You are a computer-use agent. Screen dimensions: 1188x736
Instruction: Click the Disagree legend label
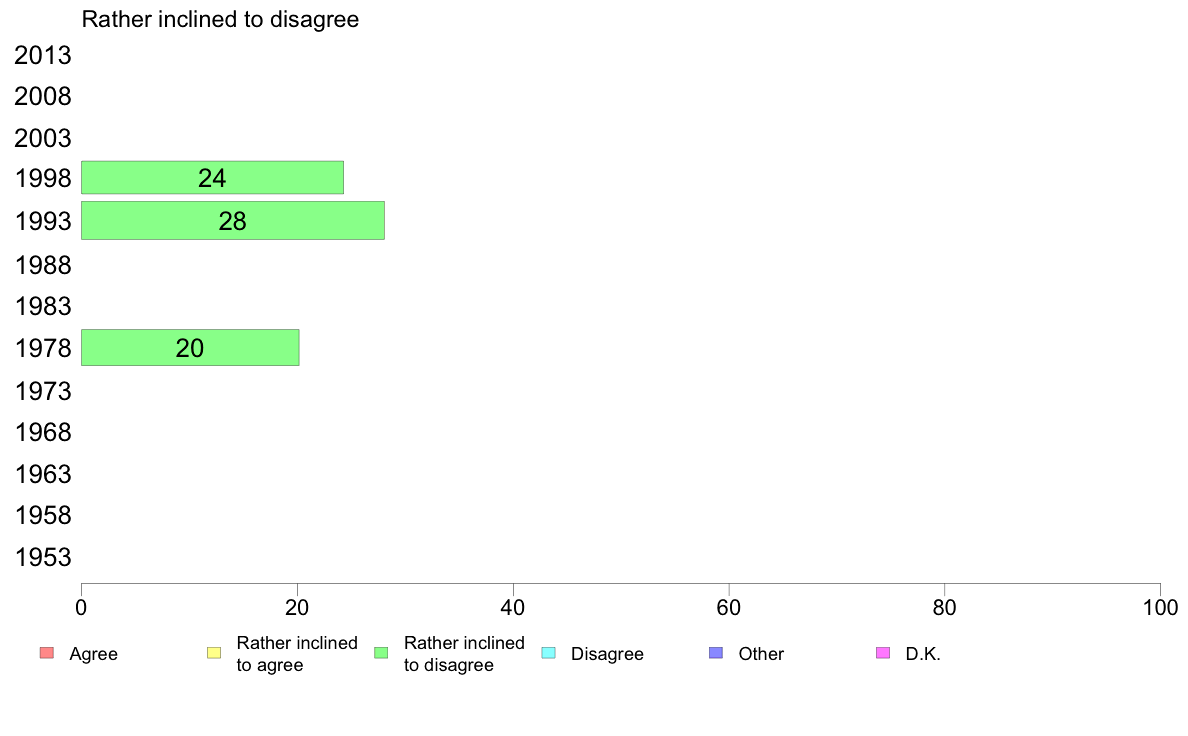(x=607, y=654)
